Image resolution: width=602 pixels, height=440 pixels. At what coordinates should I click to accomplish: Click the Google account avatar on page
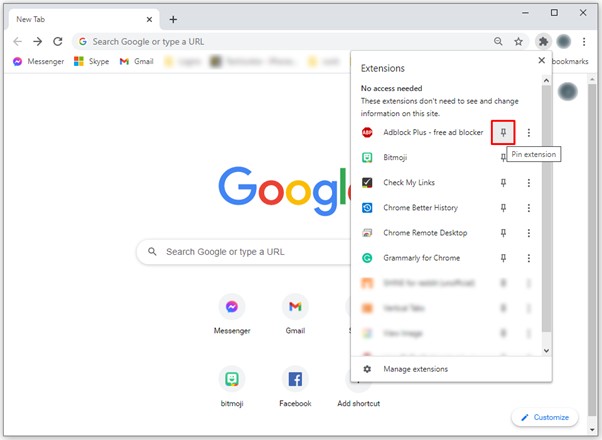(567, 91)
